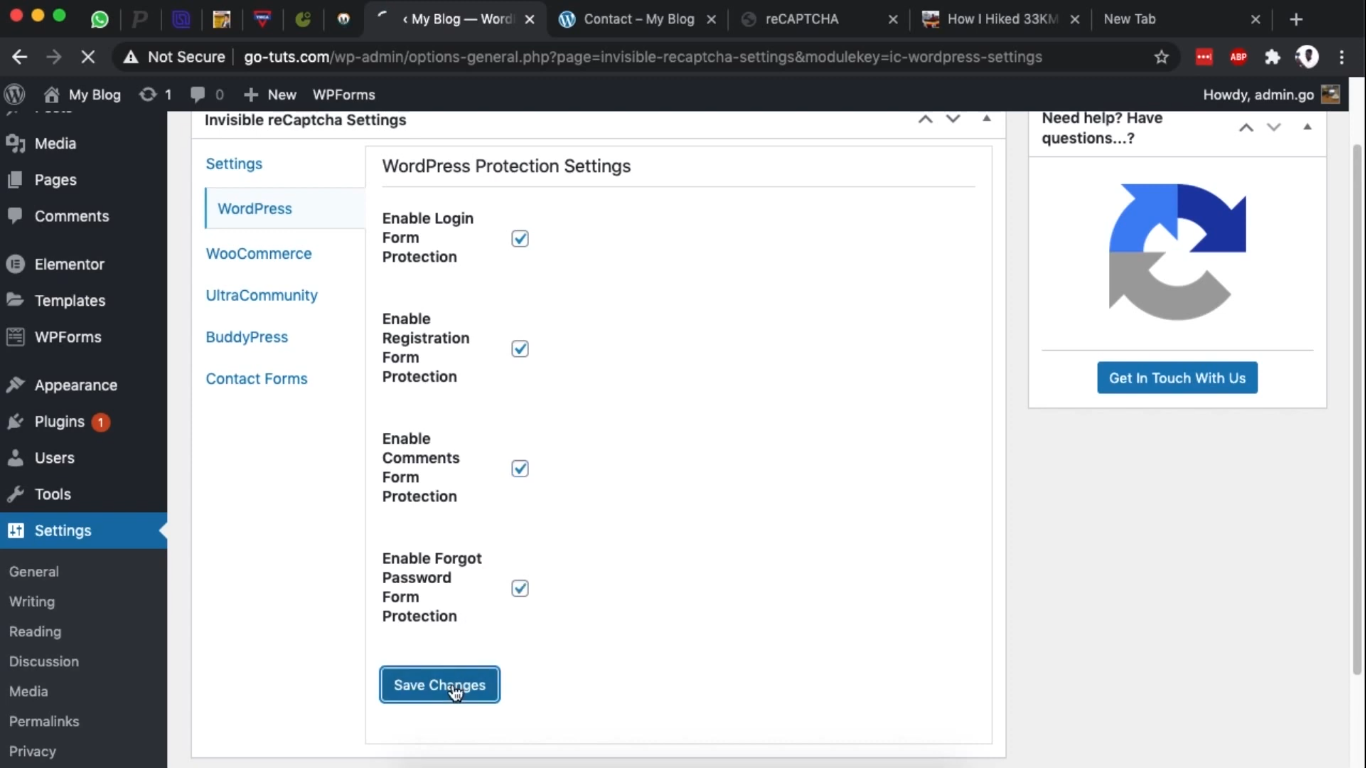Open the UltraCommunity settings tab
The height and width of the screenshot is (768, 1366).
tap(262, 295)
